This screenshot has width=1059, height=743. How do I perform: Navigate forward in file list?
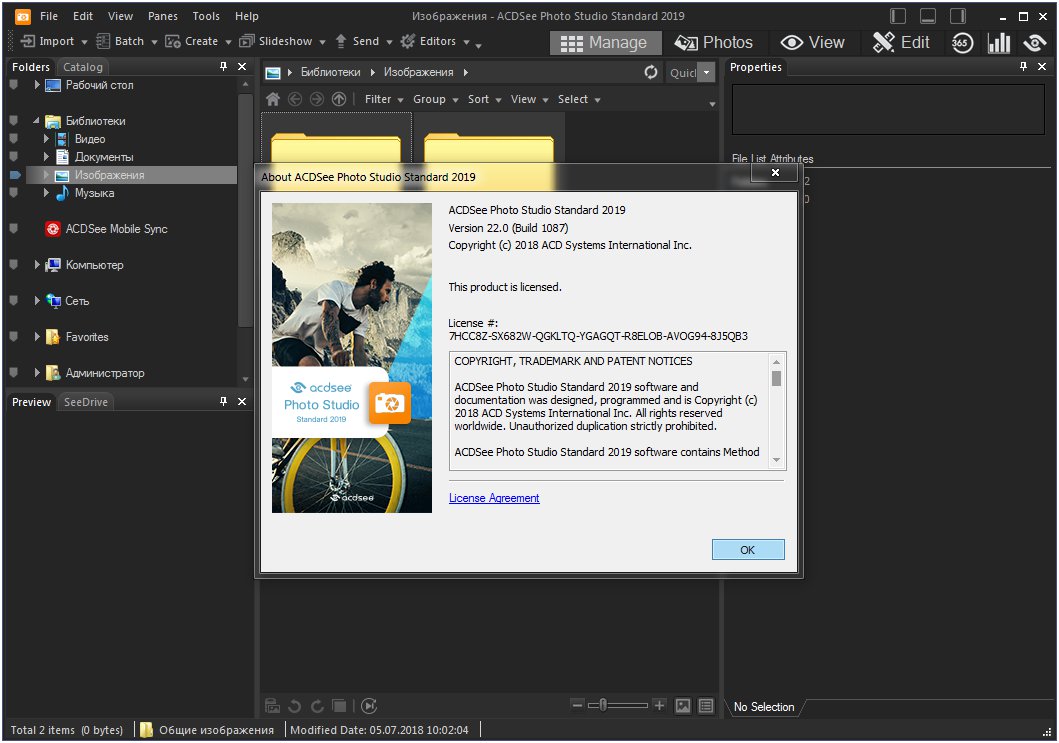click(317, 99)
